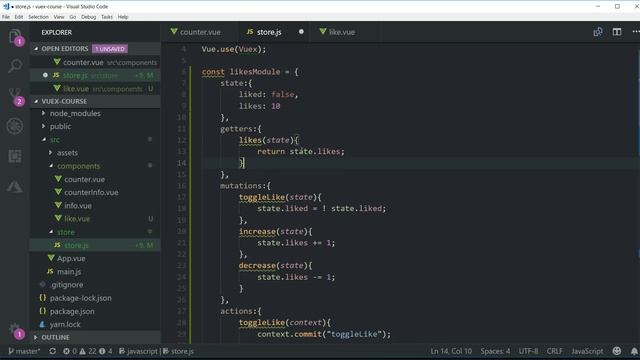Open info.vue in file tree
The width and height of the screenshot is (640, 360).
95,205
